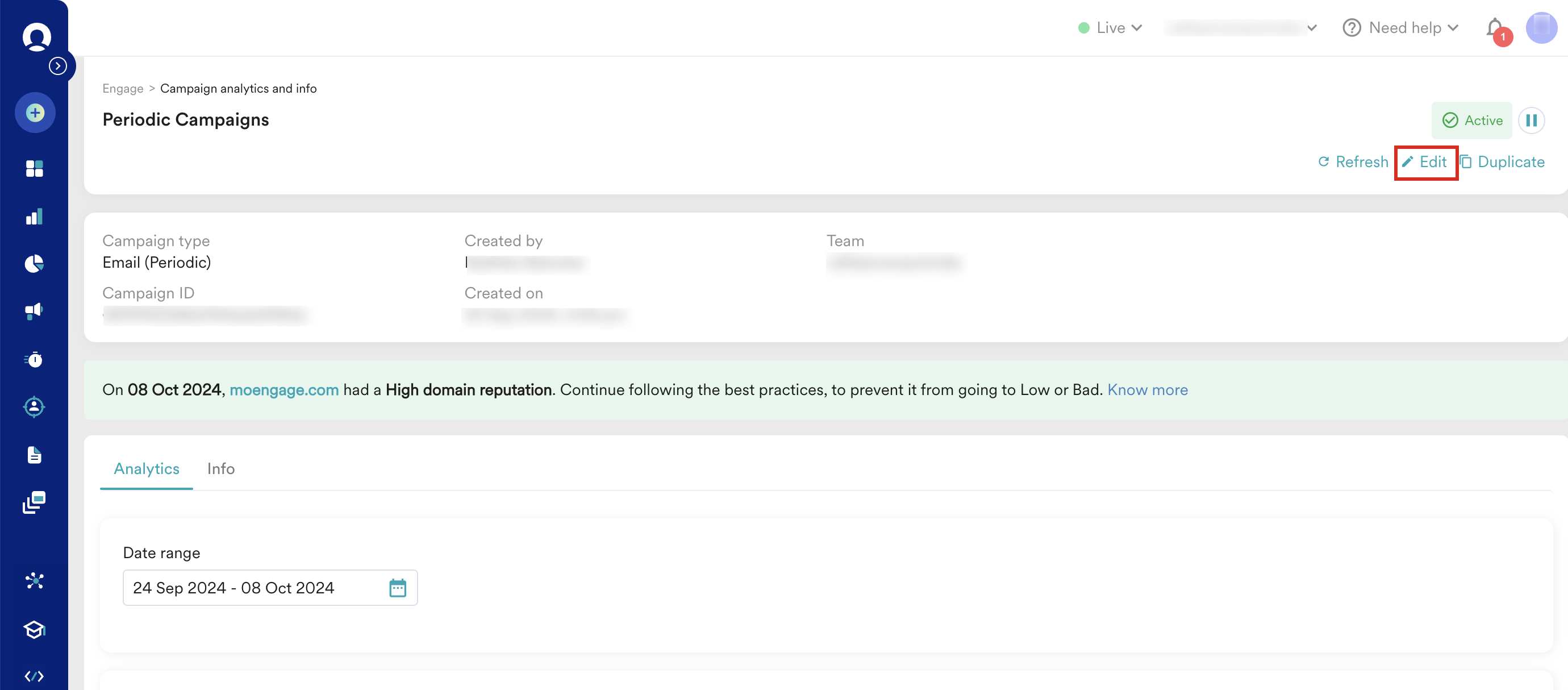1568x690 pixels.
Task: Pause the active campaign
Action: [x=1531, y=120]
